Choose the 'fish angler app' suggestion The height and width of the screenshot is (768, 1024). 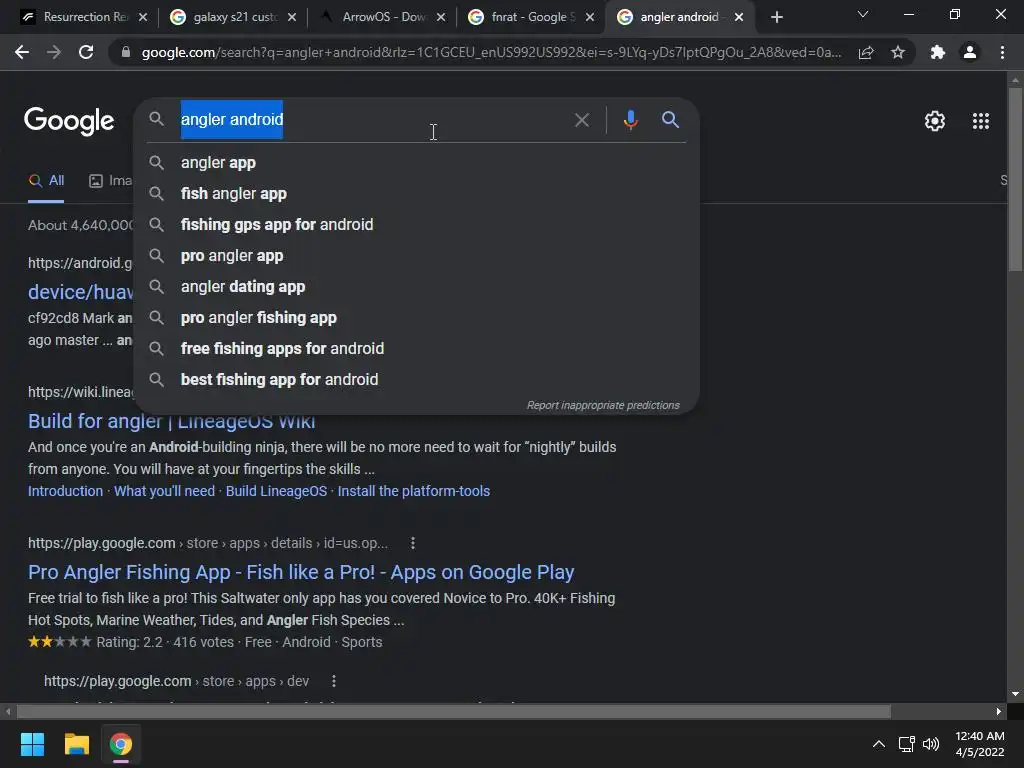coord(416,194)
